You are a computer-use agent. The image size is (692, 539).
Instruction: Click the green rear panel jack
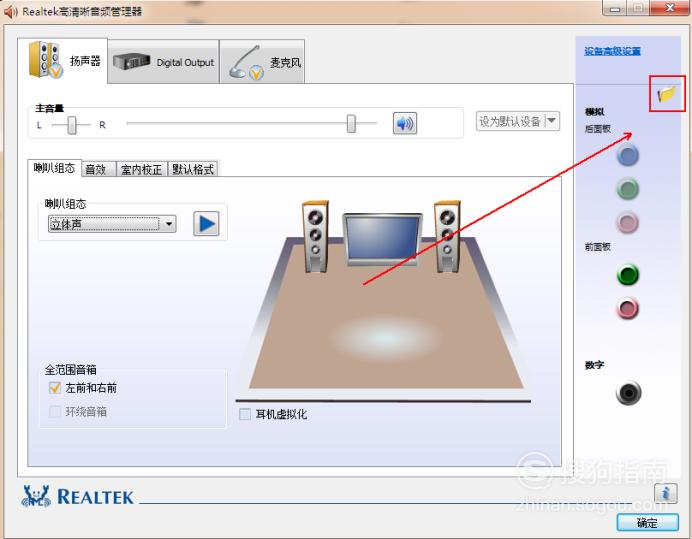pos(628,189)
